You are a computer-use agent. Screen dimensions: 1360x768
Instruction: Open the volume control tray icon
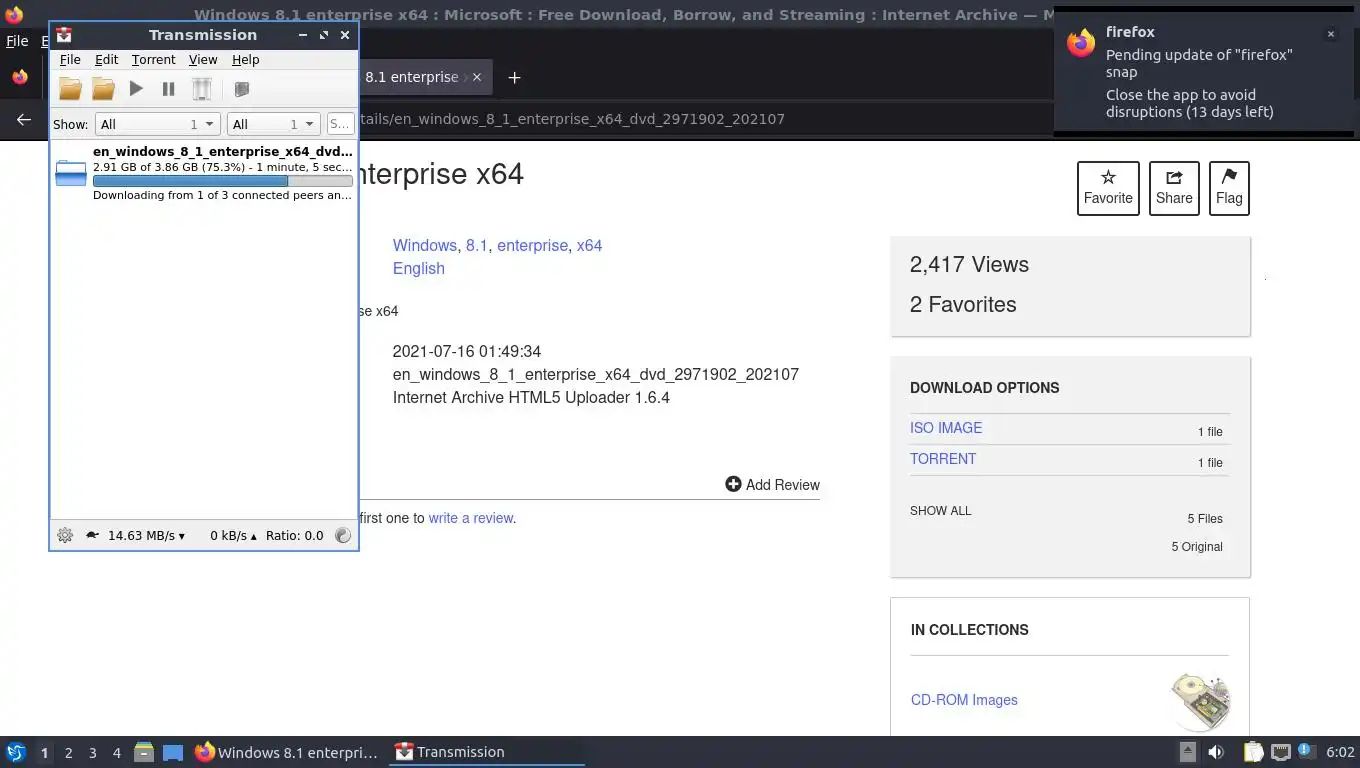(x=1216, y=752)
